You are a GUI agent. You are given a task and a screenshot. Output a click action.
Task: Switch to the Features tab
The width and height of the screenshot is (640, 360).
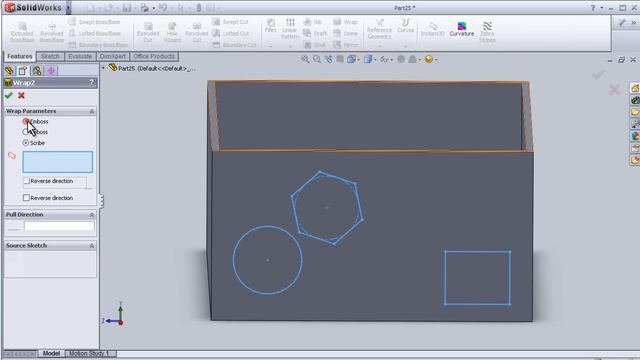(x=20, y=57)
